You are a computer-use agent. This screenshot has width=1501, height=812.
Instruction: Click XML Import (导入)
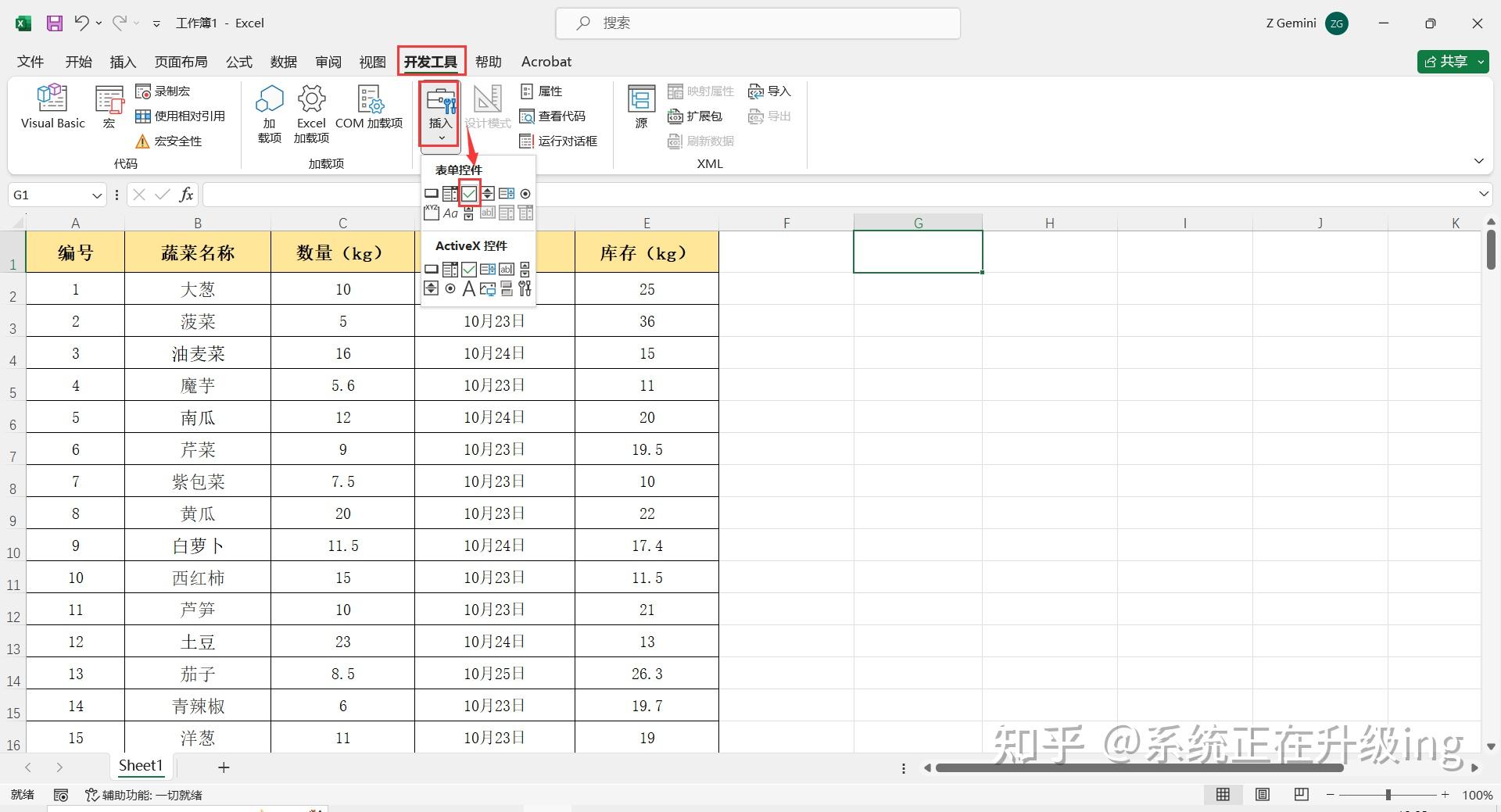[x=770, y=91]
